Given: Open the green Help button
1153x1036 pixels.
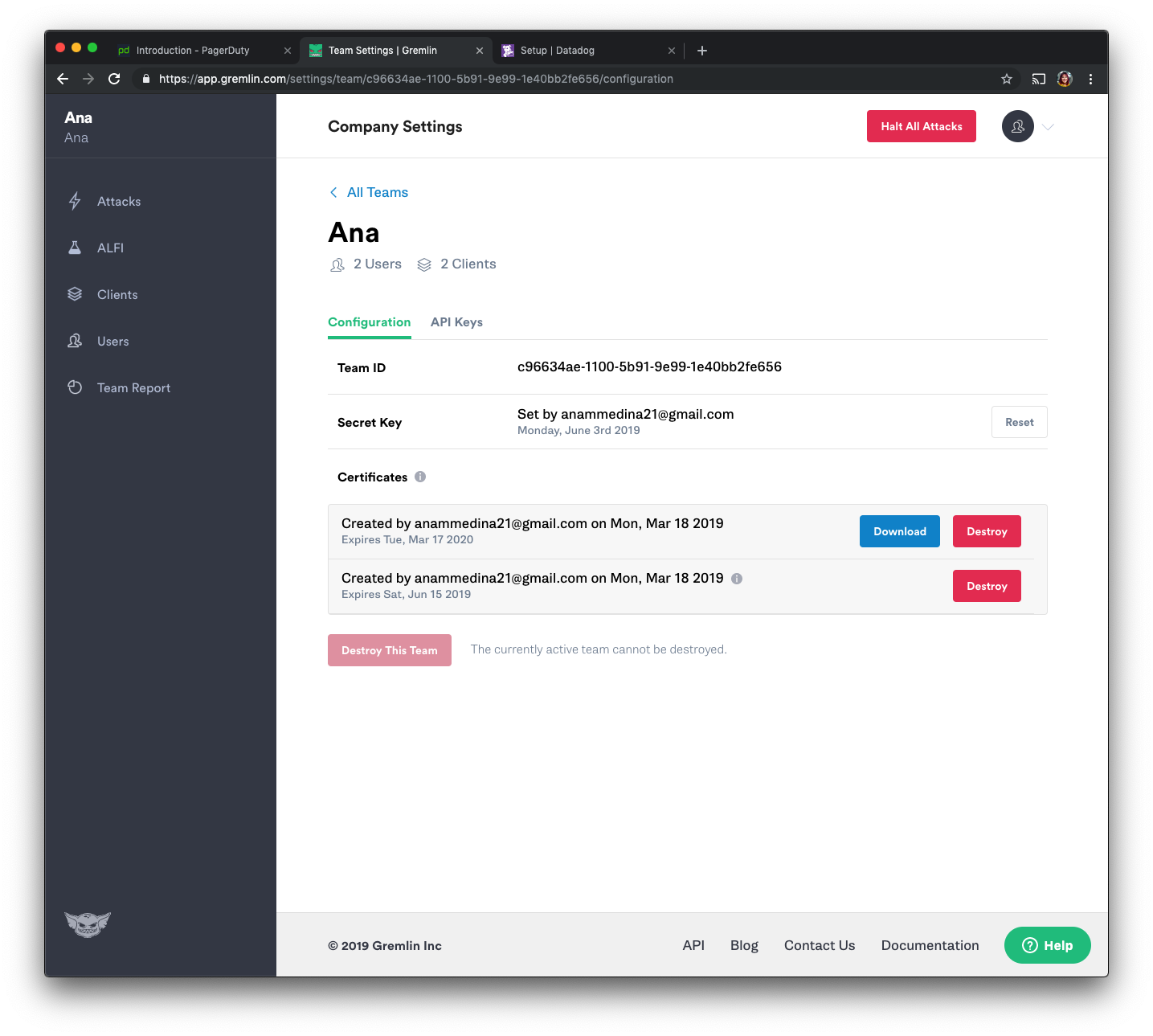Looking at the screenshot, I should point(1048,945).
